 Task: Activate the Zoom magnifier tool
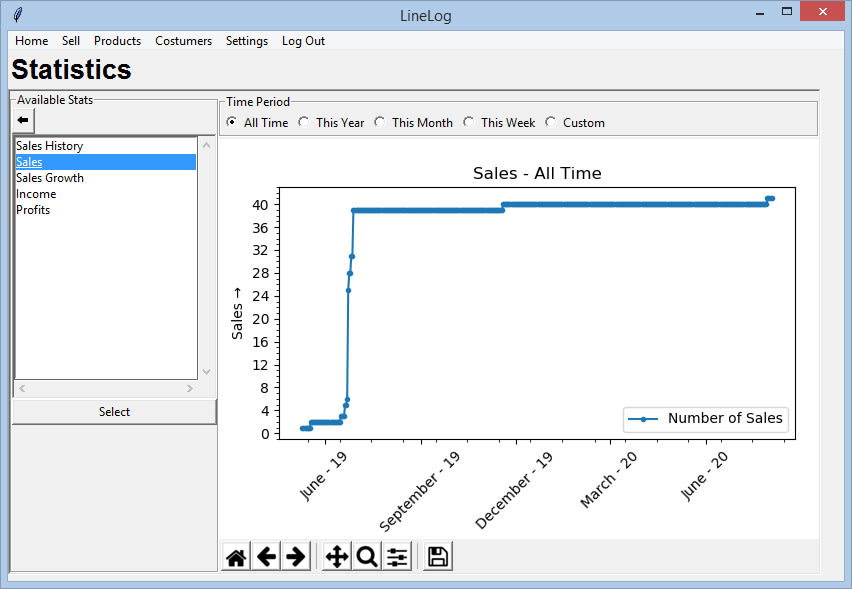[367, 557]
